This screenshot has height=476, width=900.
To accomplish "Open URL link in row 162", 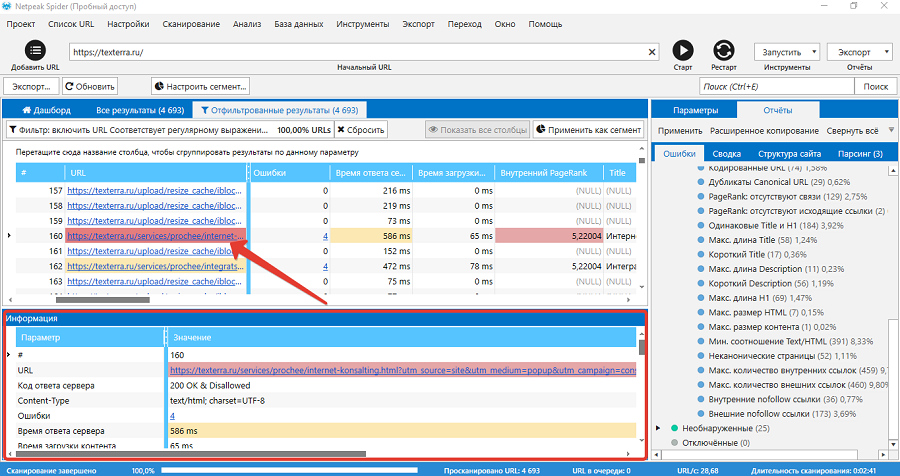I will (x=155, y=266).
